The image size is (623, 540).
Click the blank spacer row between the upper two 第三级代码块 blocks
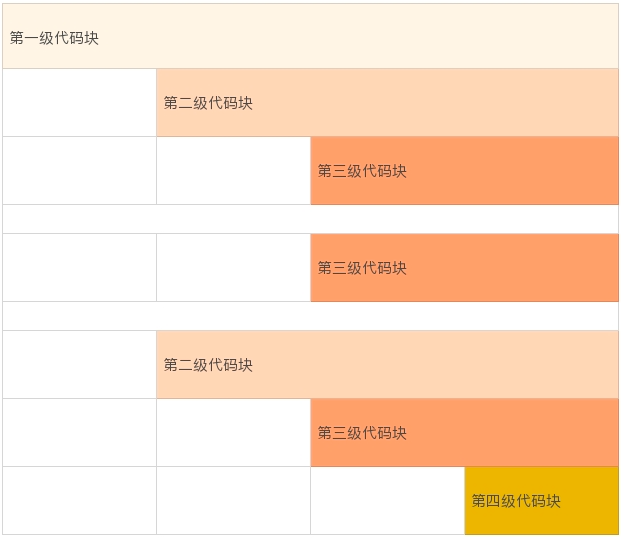pos(310,219)
